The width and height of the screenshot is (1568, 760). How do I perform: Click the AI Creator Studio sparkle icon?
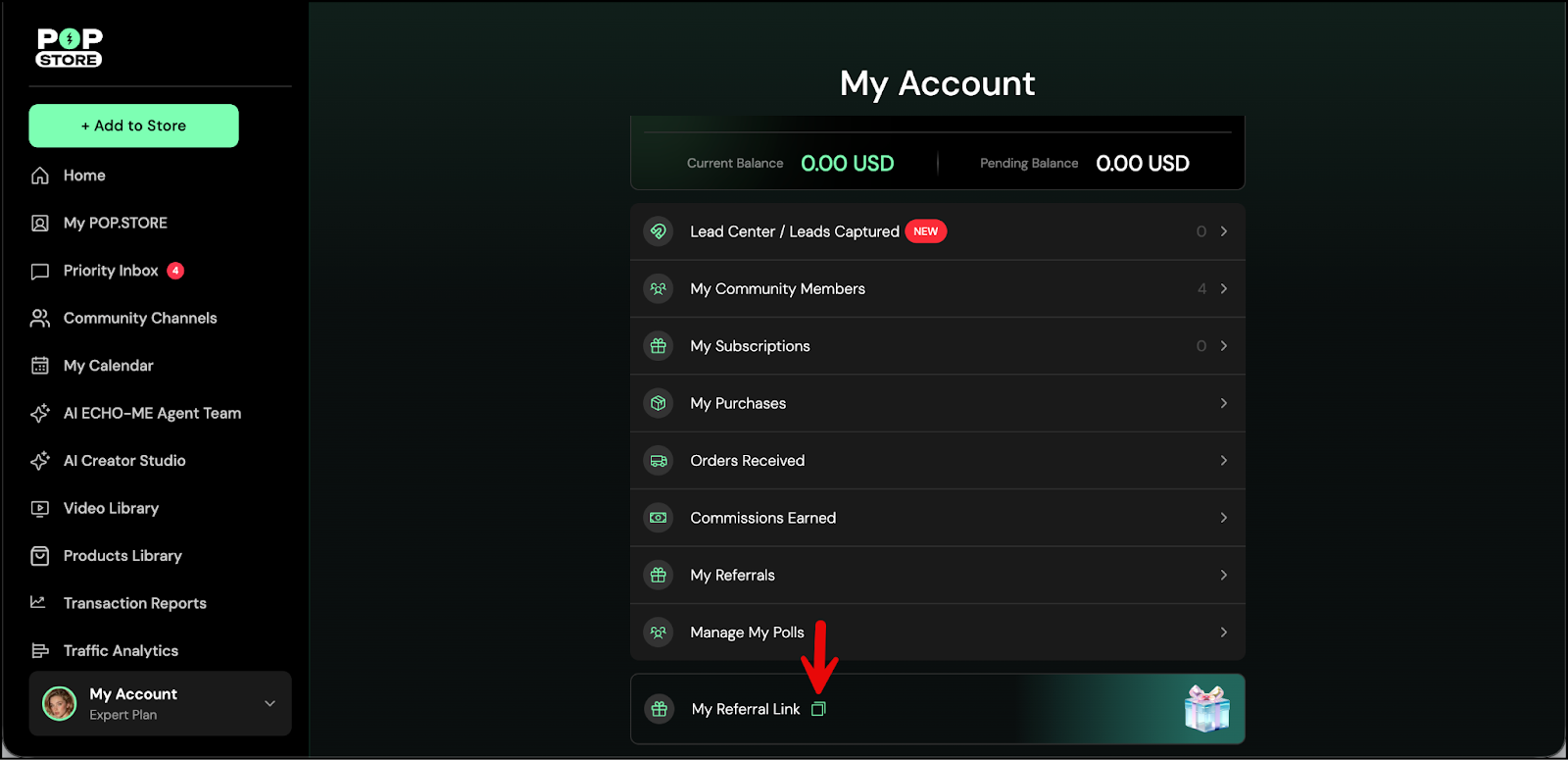point(40,461)
